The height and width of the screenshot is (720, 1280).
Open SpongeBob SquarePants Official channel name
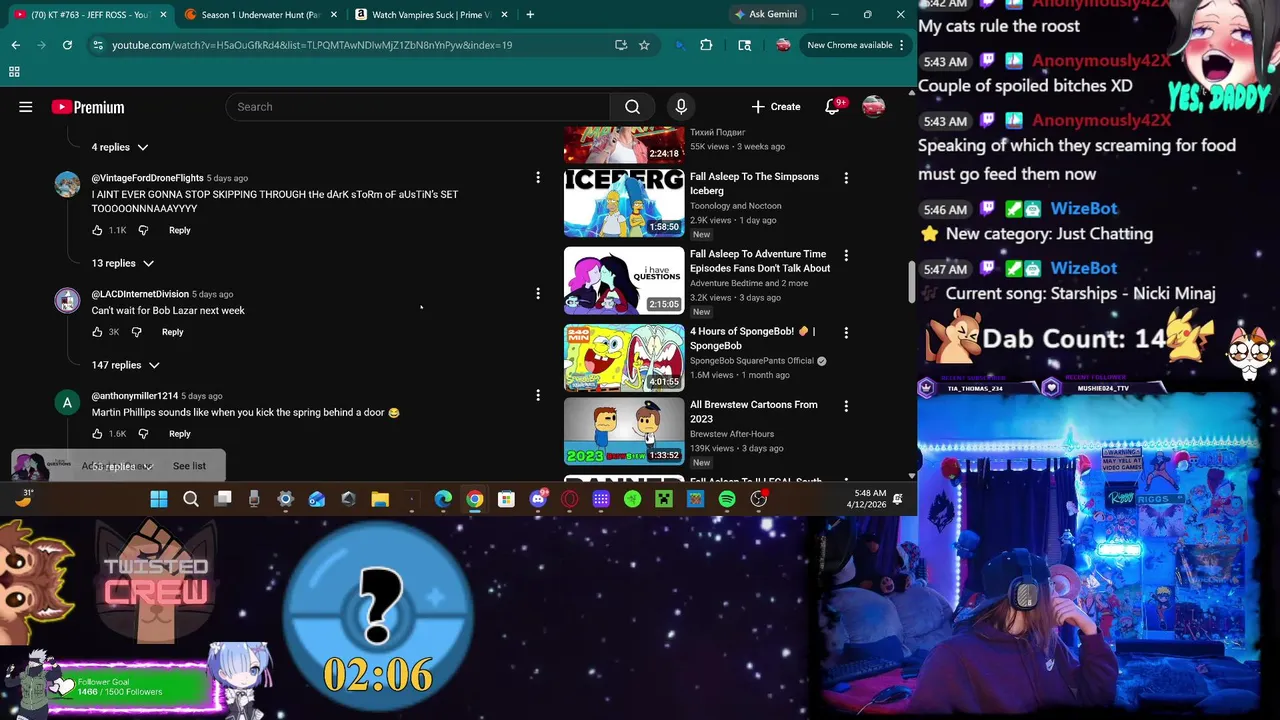(752, 361)
